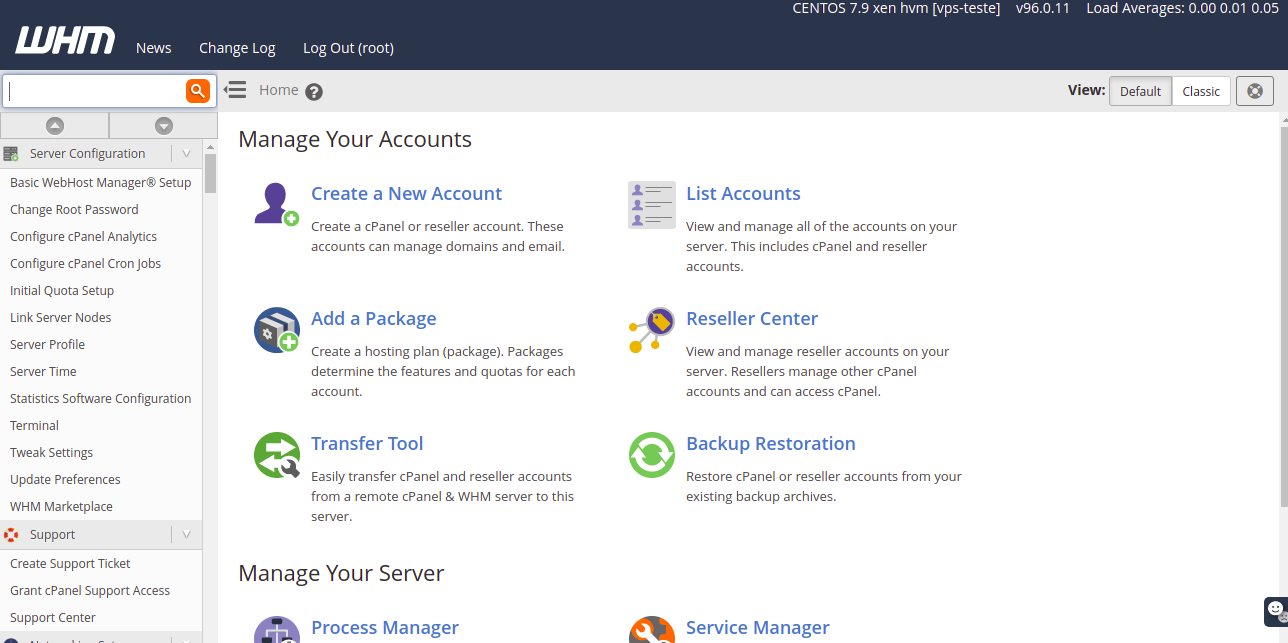Open Change Root Password
Image resolution: width=1288 pixels, height=643 pixels.
pyautogui.click(x=74, y=210)
